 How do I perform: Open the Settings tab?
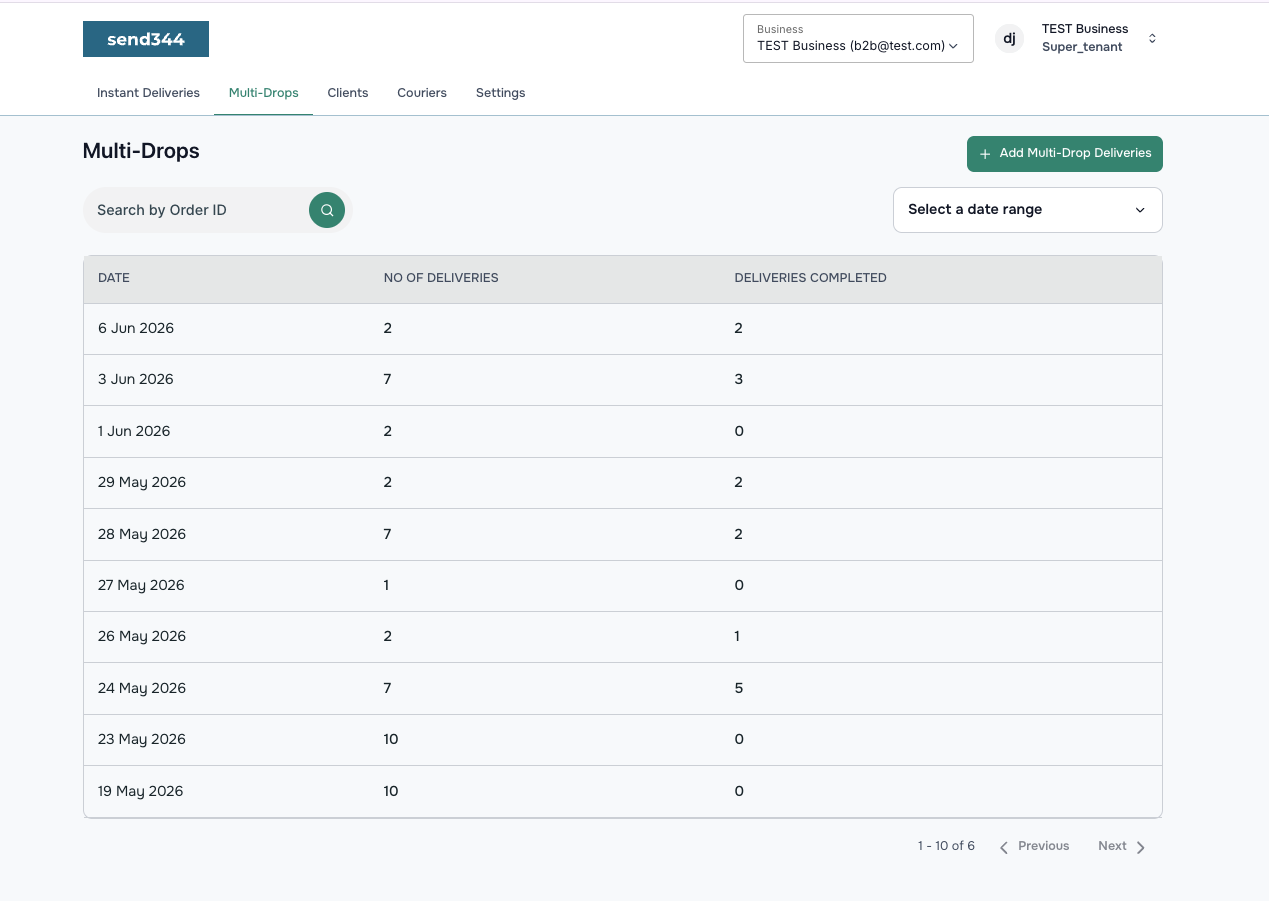(x=500, y=93)
